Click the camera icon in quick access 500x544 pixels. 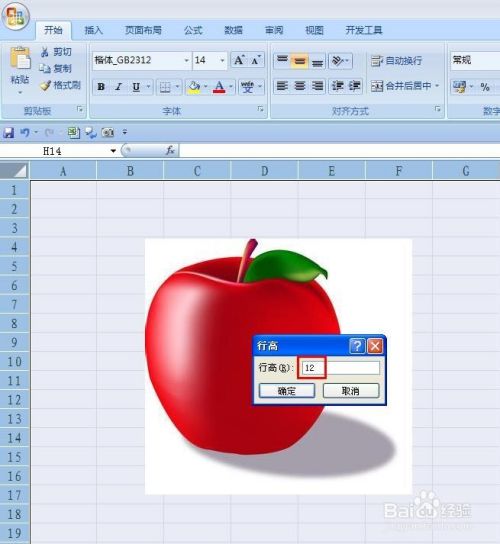click(108, 133)
